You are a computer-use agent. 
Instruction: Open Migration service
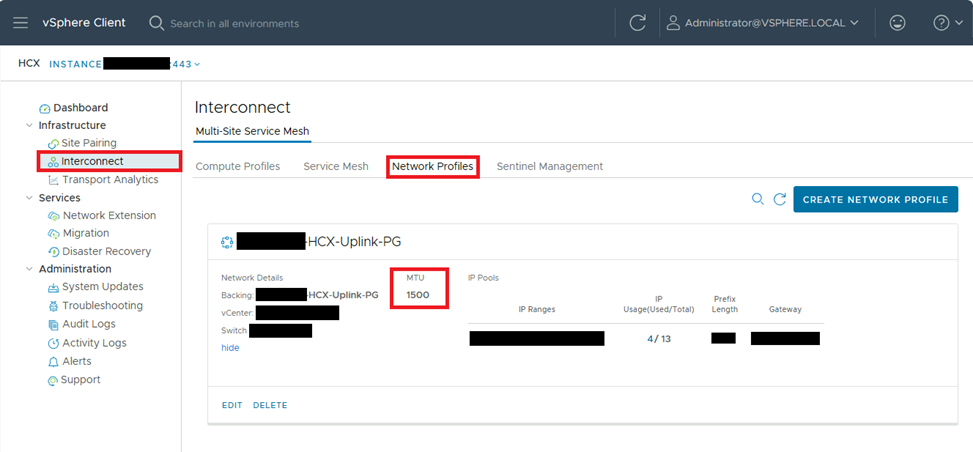point(86,233)
